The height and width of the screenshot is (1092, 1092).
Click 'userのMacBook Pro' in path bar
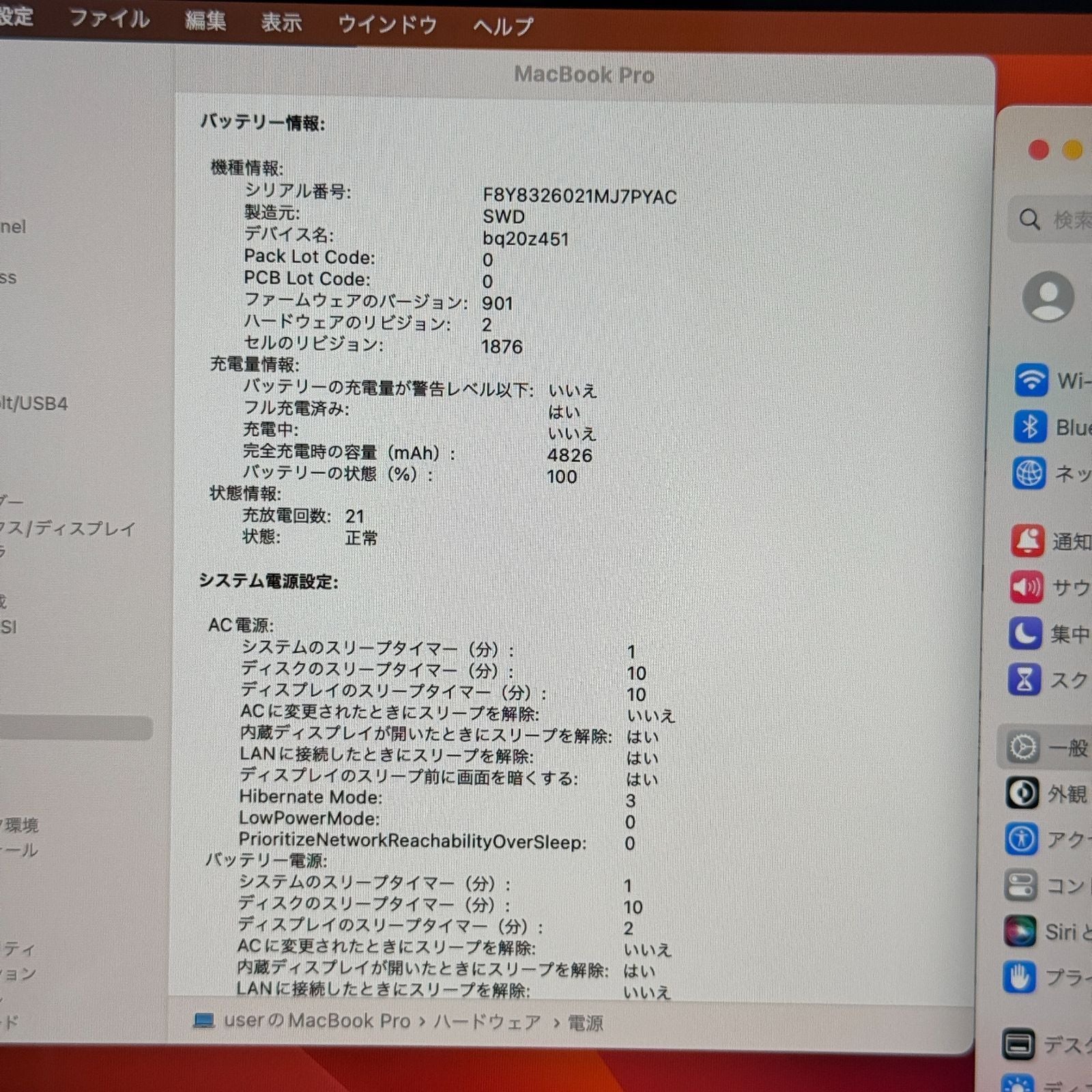click(x=317, y=1020)
